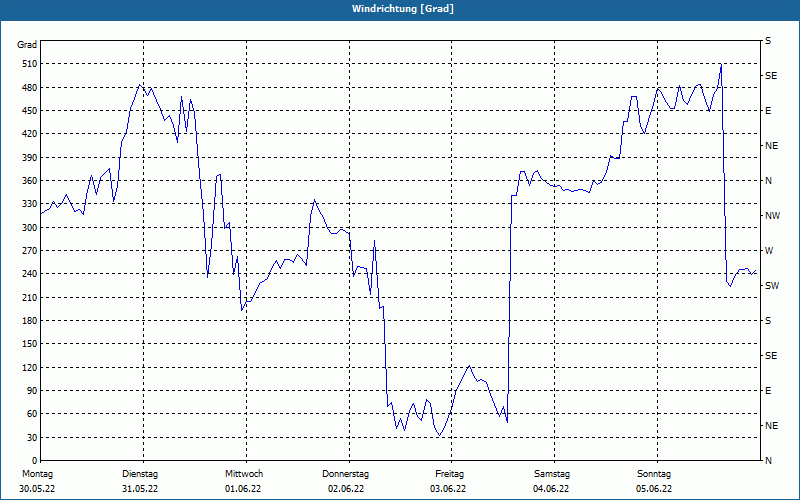Select the 90 axis value
Screen dimensions: 800x500
coord(32,391)
